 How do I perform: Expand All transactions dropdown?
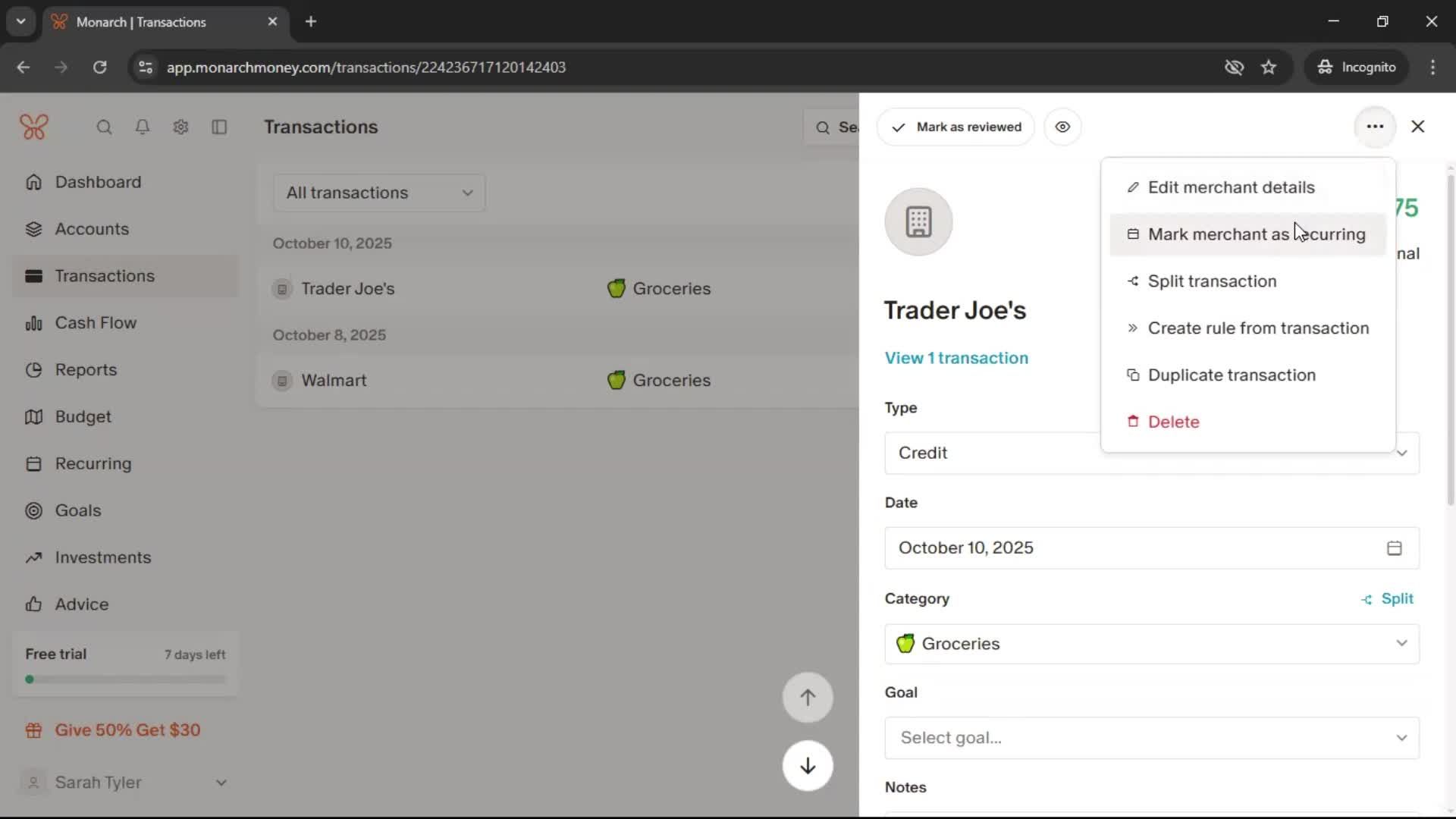tap(379, 193)
